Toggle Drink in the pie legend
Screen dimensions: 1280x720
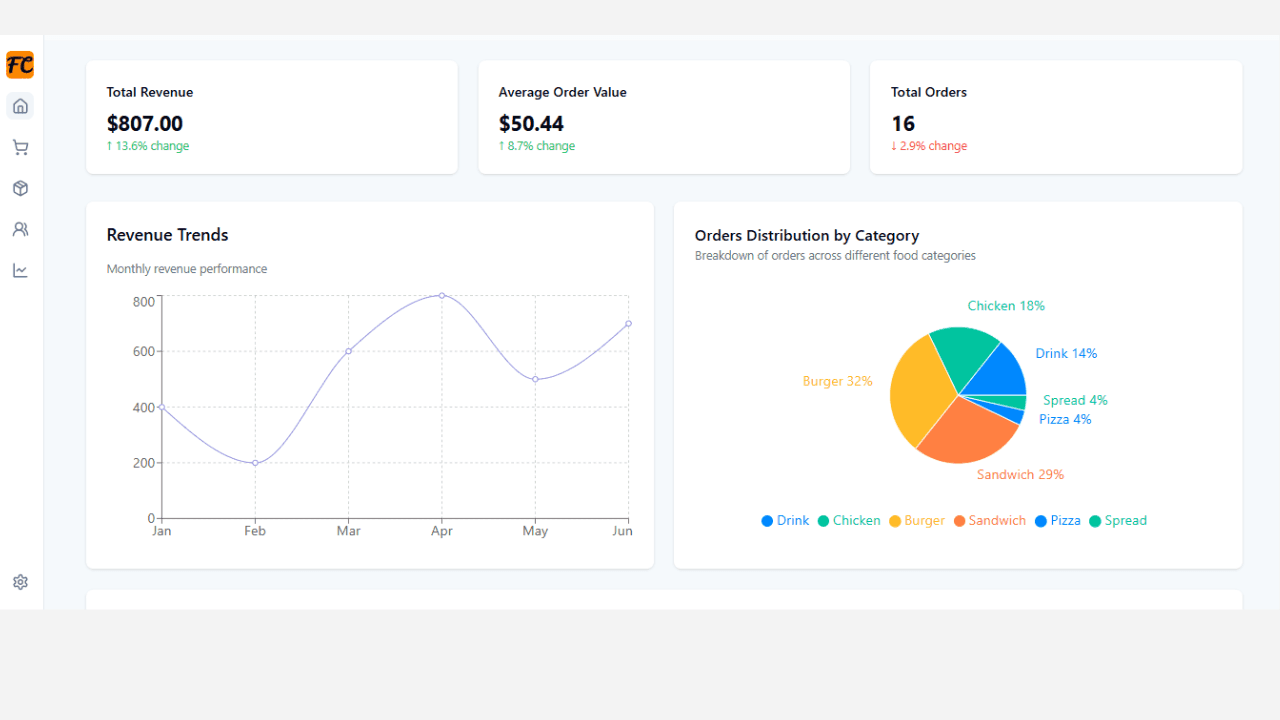tap(785, 521)
